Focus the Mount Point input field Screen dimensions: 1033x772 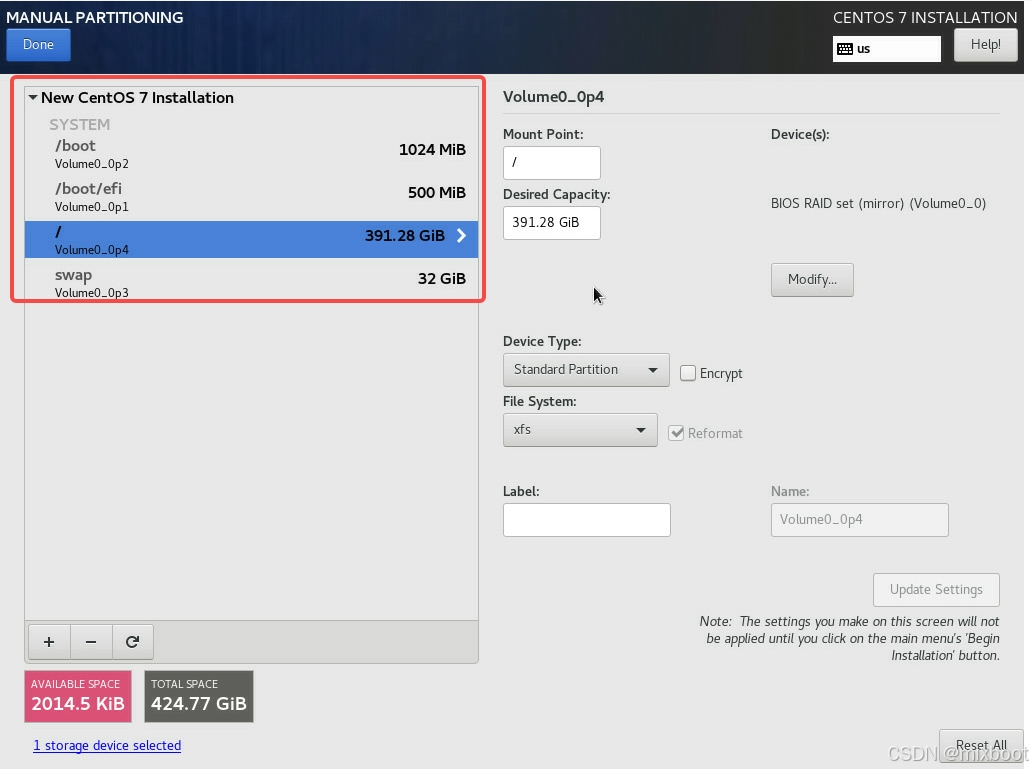(x=551, y=163)
